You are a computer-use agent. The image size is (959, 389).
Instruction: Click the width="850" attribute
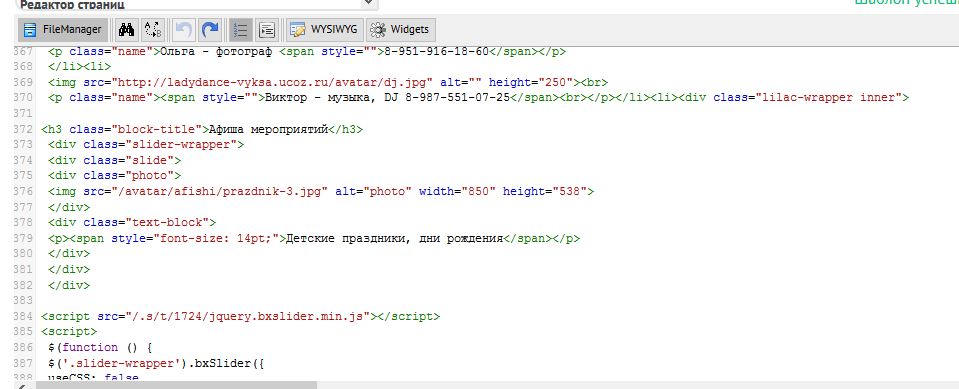click(457, 191)
